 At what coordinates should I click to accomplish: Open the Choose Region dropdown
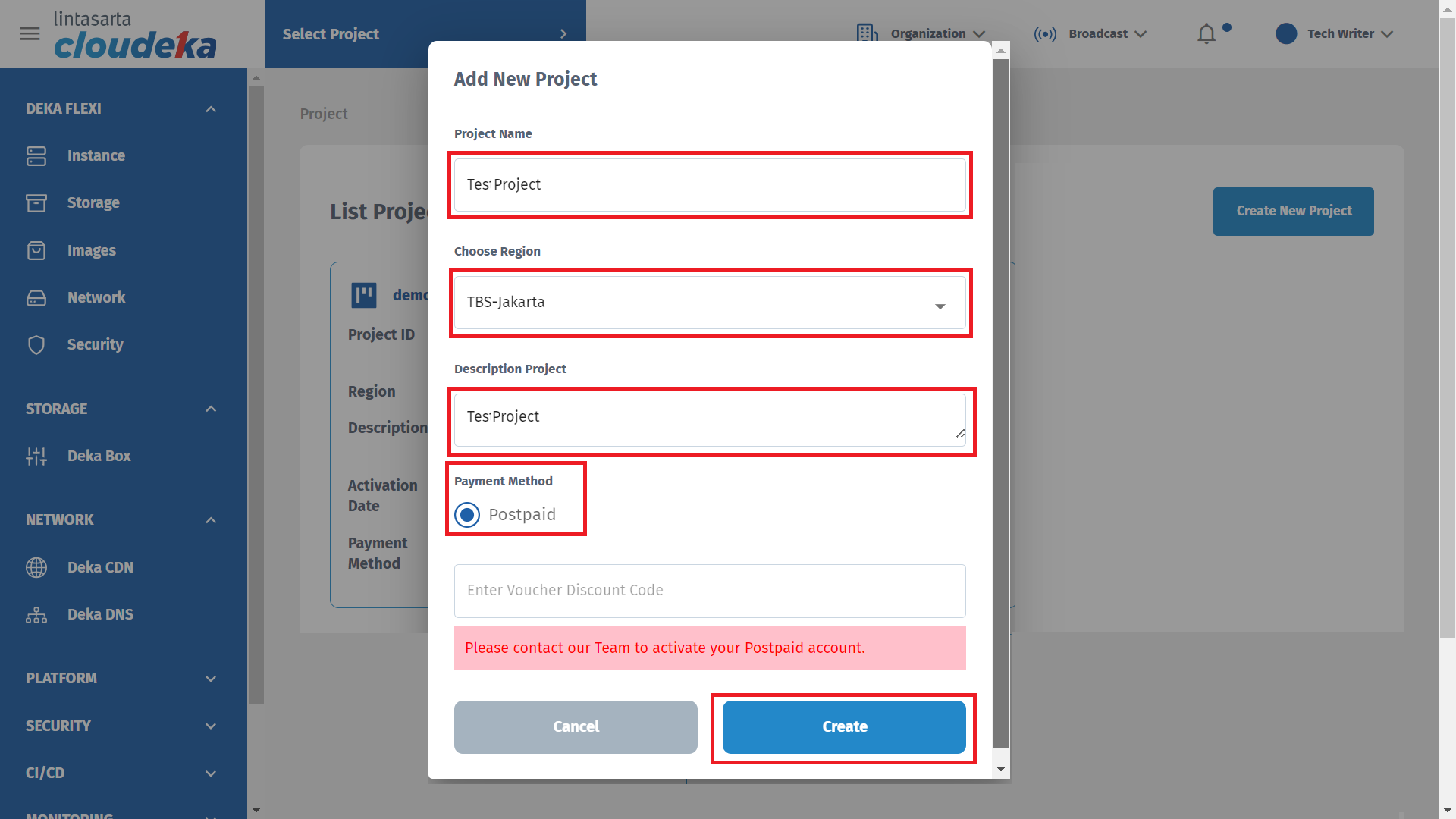click(x=710, y=303)
